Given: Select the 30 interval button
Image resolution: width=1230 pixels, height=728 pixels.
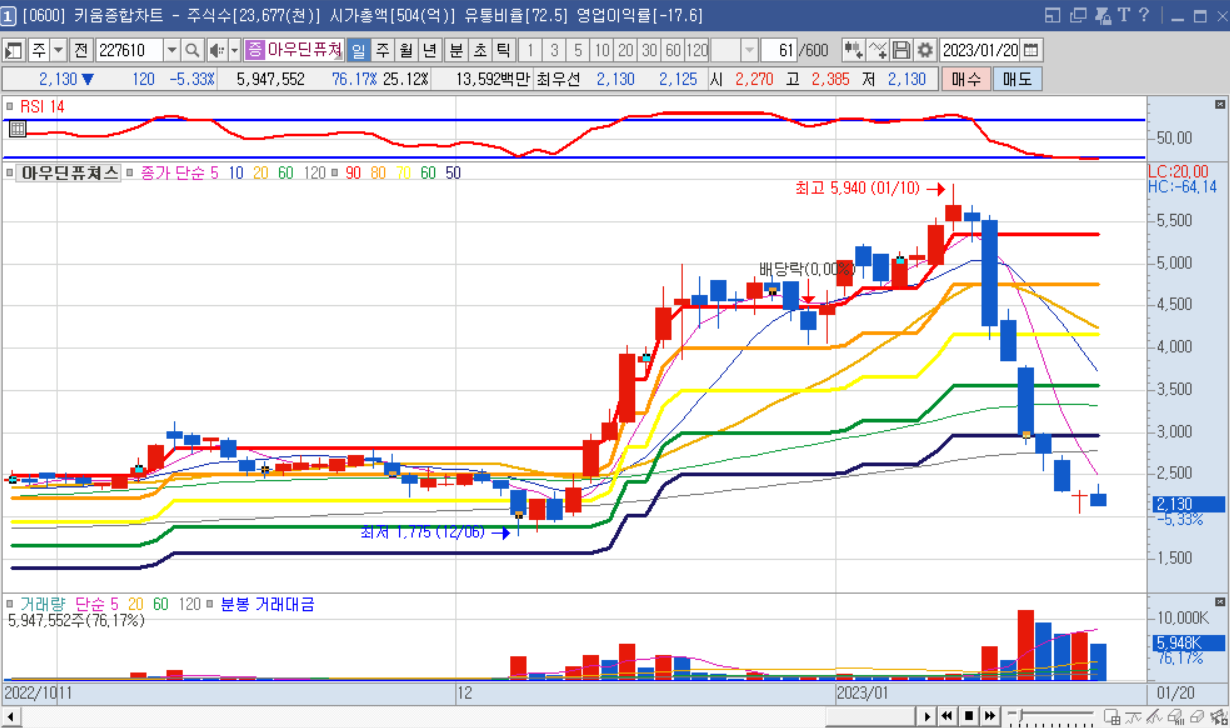Looking at the screenshot, I should [649, 50].
